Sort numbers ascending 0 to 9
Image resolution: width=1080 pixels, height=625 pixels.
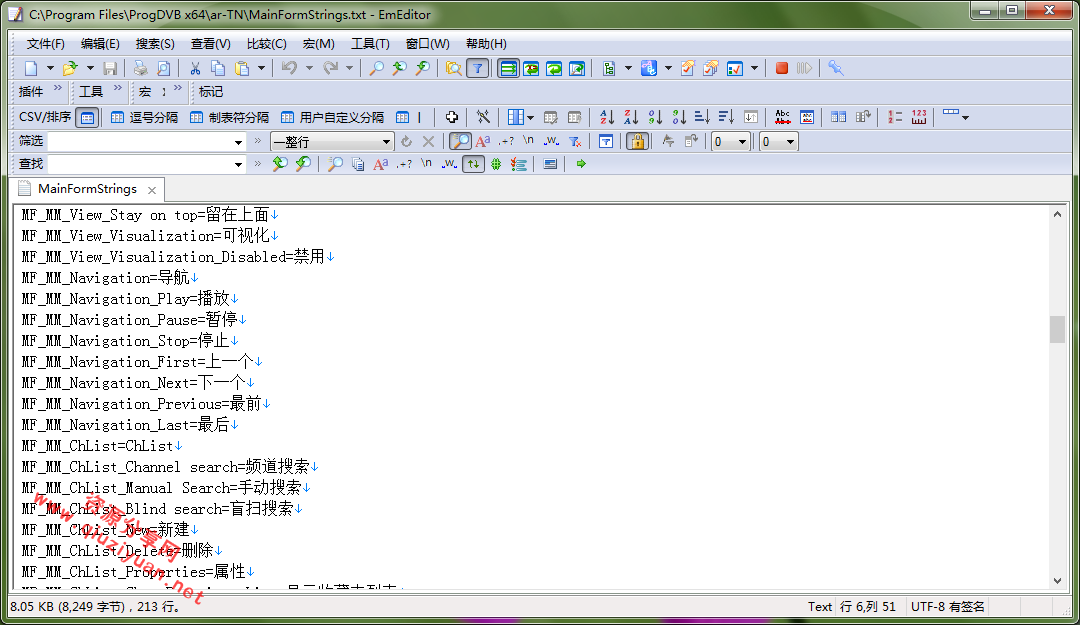pyautogui.click(x=655, y=117)
